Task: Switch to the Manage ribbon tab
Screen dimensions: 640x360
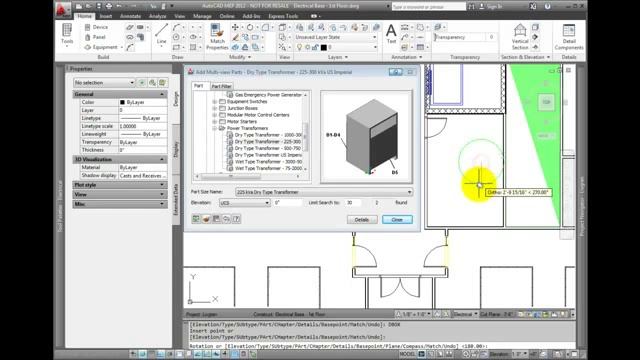Action: (202, 16)
